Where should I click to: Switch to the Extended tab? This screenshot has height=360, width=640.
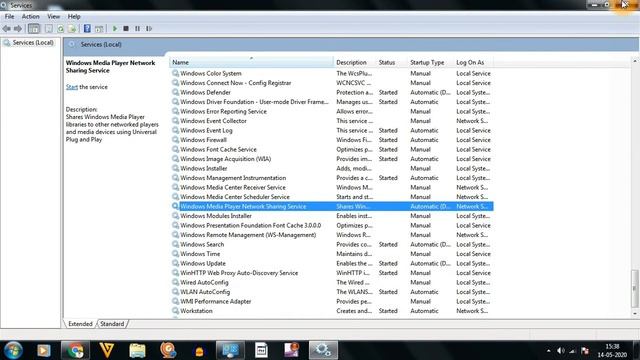[80, 324]
